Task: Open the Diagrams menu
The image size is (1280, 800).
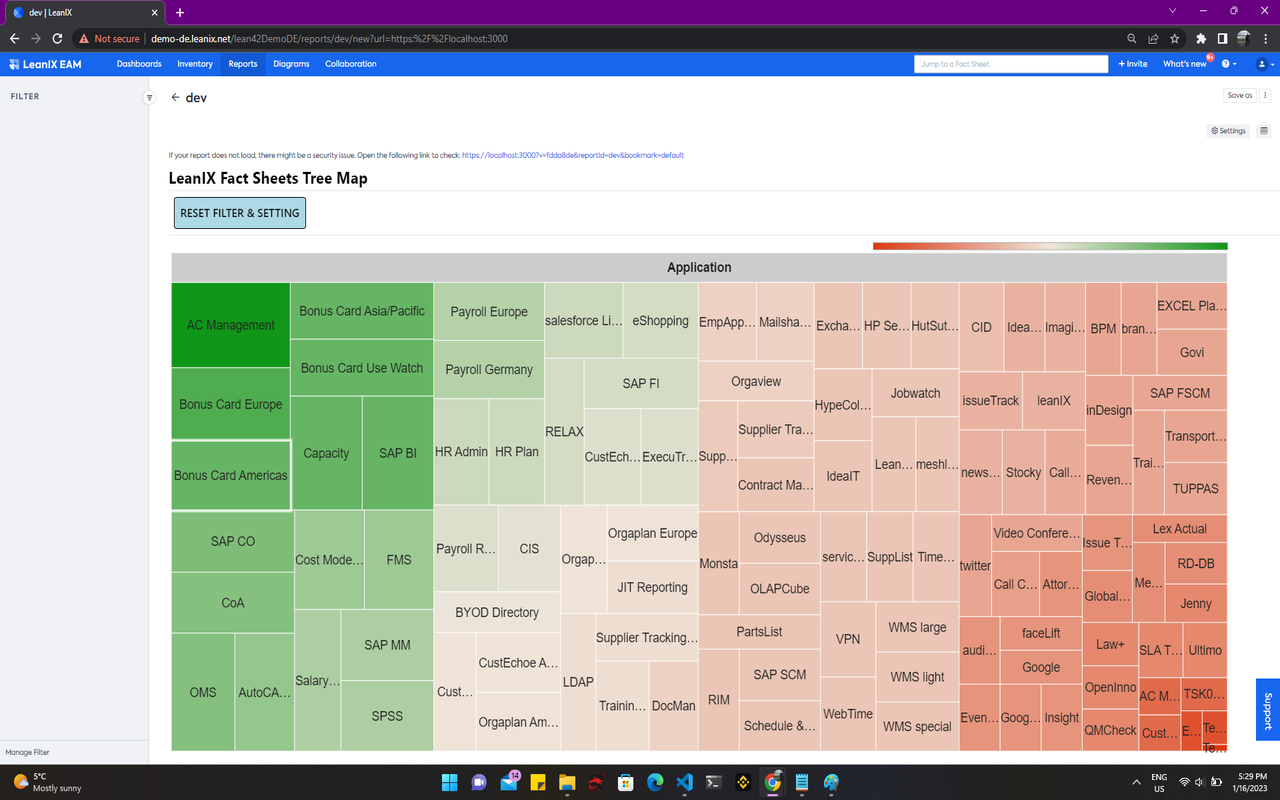Action: coord(291,64)
